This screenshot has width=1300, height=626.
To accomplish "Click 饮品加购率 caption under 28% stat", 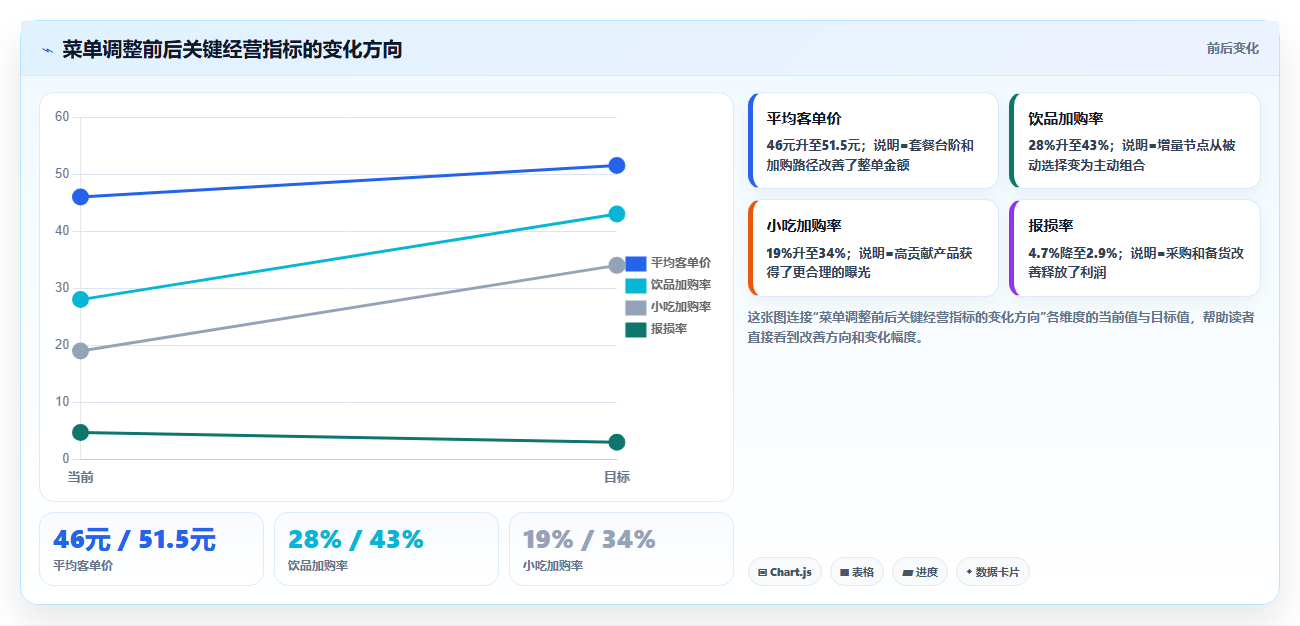I will [318, 566].
